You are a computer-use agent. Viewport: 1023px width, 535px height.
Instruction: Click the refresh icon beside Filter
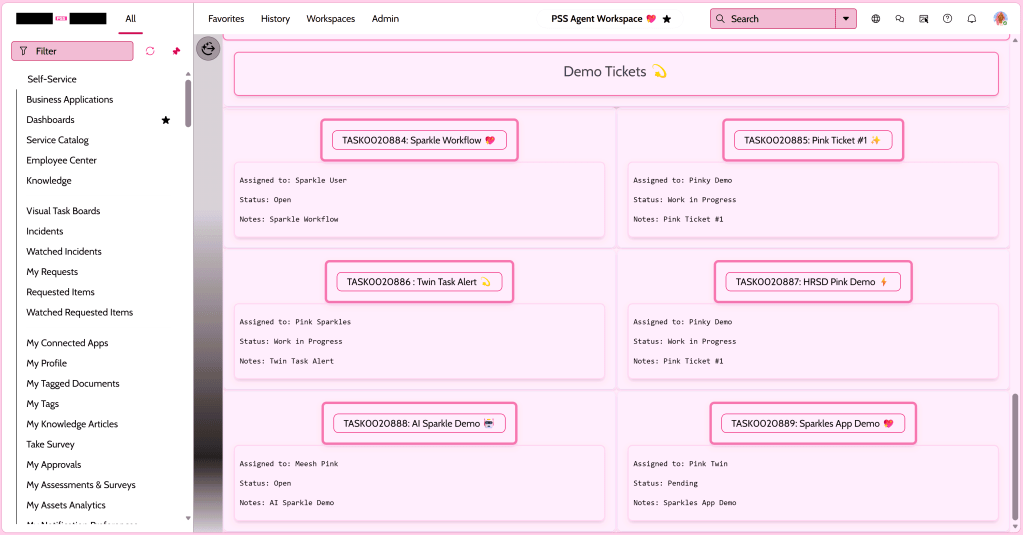pos(150,51)
